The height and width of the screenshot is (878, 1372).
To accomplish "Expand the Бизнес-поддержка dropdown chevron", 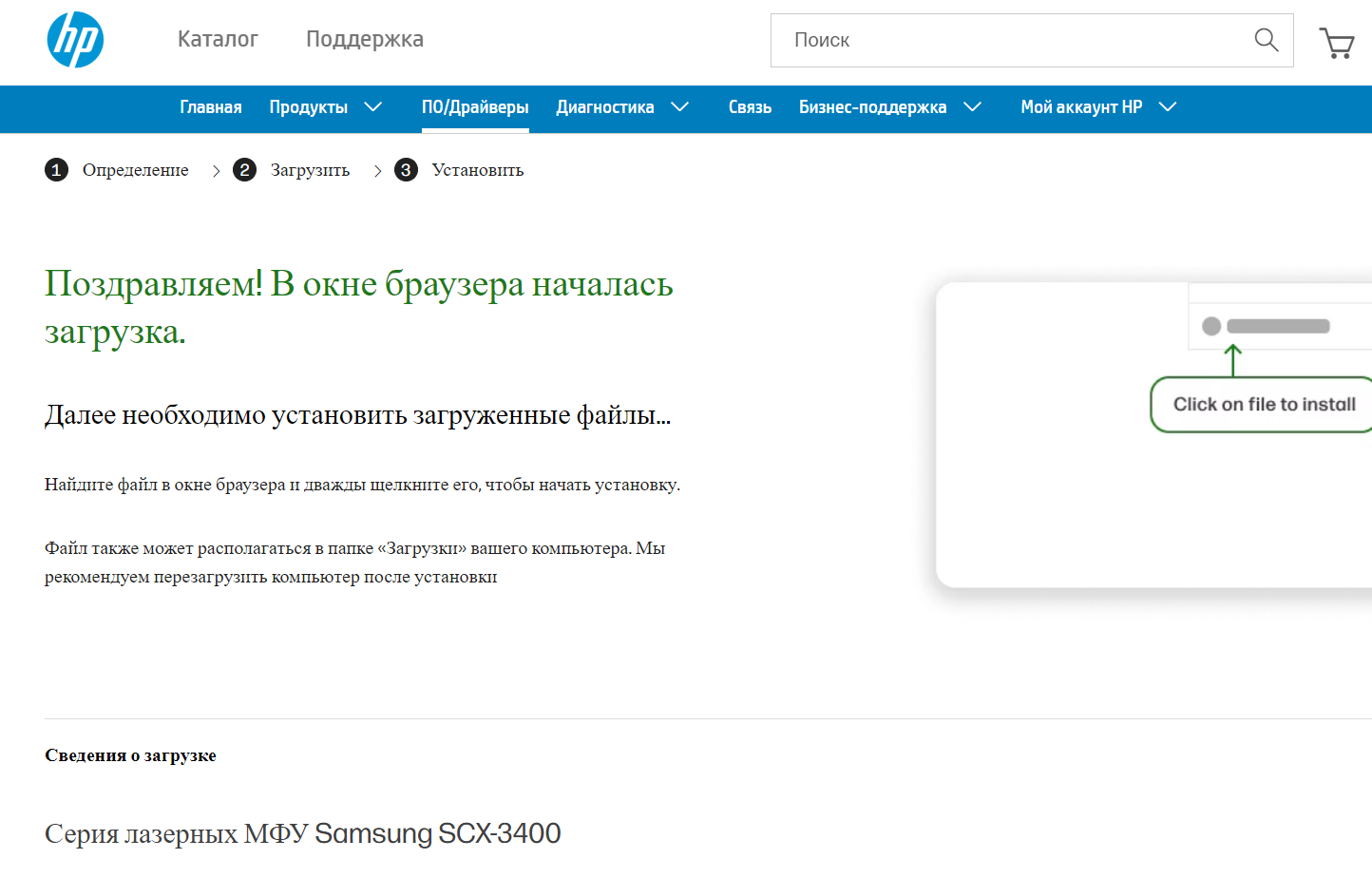I will [x=972, y=107].
